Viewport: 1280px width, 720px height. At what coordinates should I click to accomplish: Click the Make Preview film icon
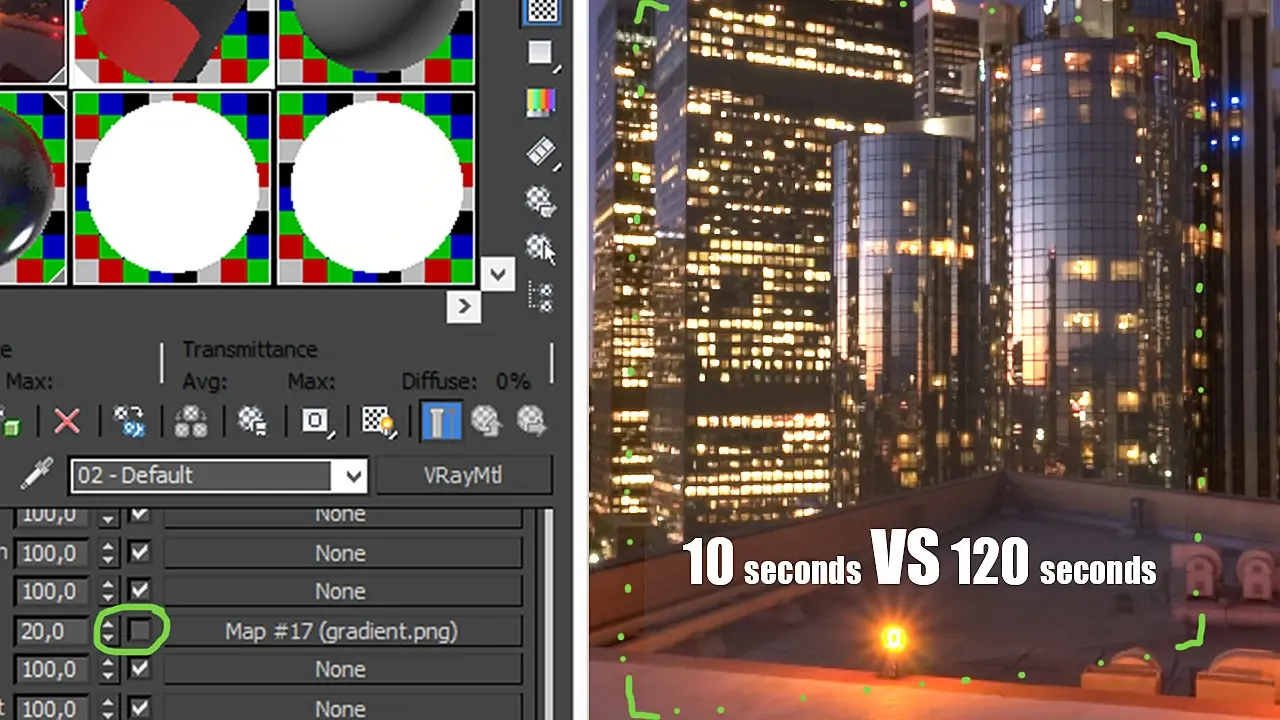click(x=541, y=152)
